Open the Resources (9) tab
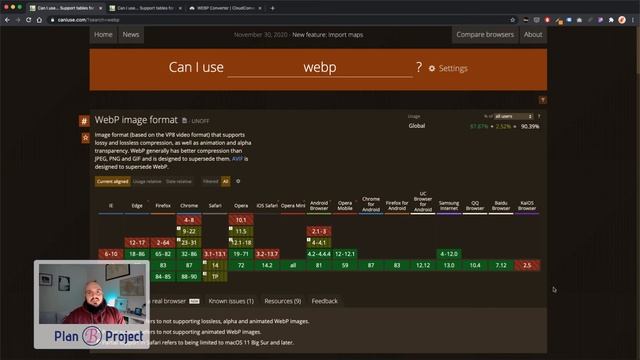The height and width of the screenshot is (360, 640). [x=282, y=301]
